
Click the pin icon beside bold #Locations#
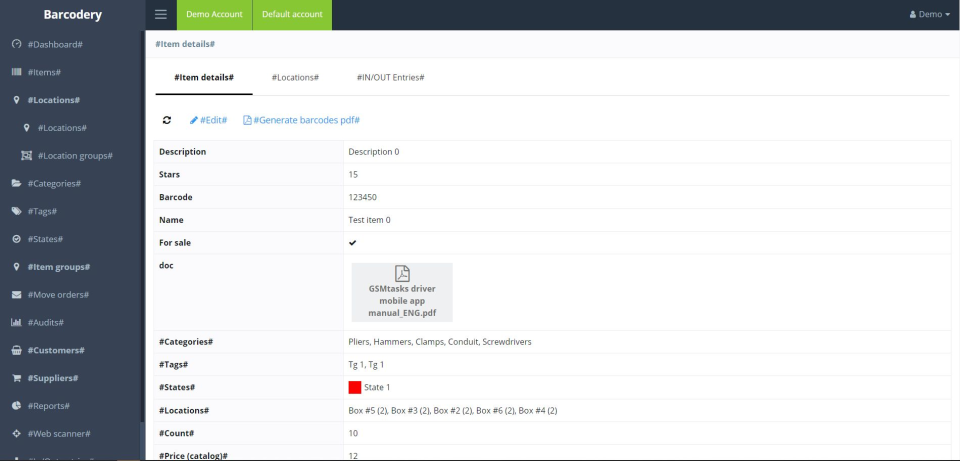pyautogui.click(x=17, y=100)
